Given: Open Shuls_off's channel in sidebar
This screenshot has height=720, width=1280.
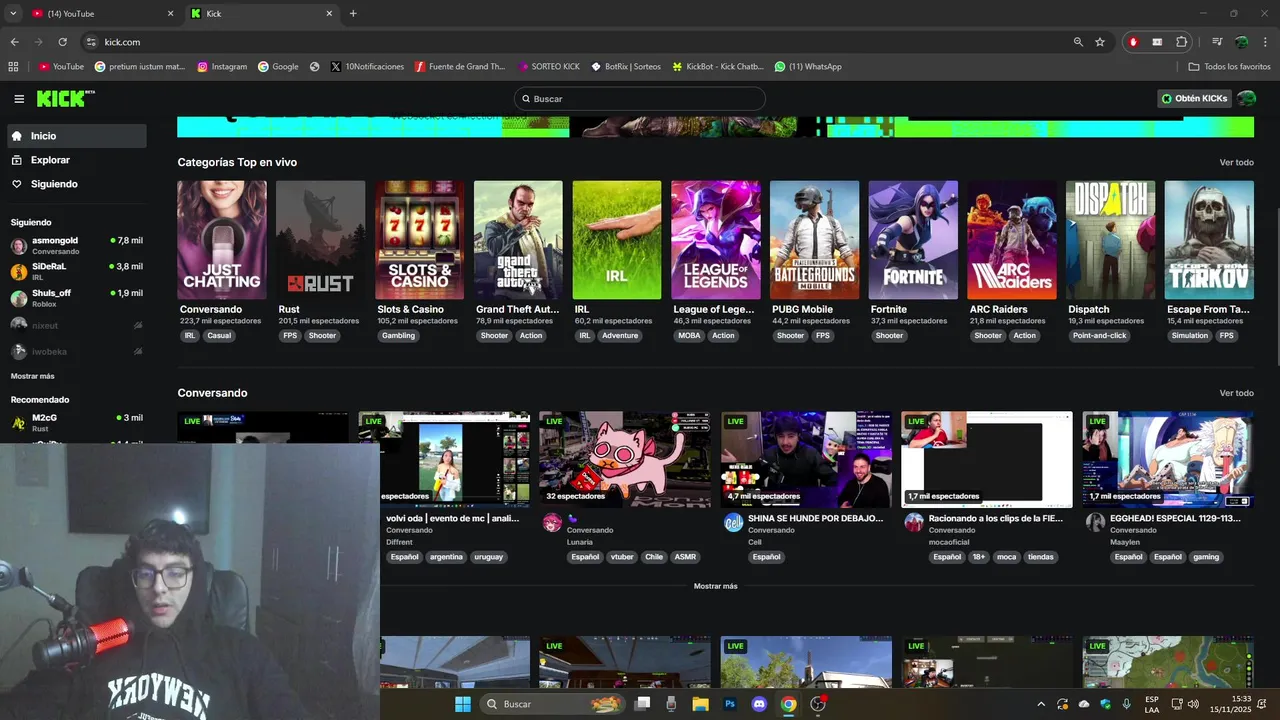Looking at the screenshot, I should (x=77, y=298).
